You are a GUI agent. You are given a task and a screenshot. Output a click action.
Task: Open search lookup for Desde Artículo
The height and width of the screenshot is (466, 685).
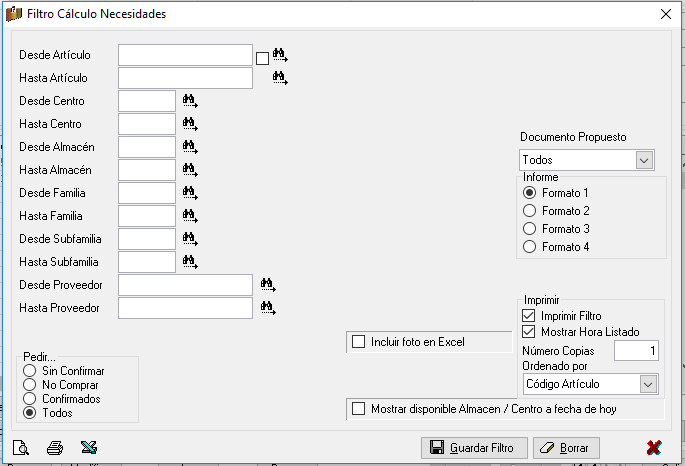(x=280, y=55)
